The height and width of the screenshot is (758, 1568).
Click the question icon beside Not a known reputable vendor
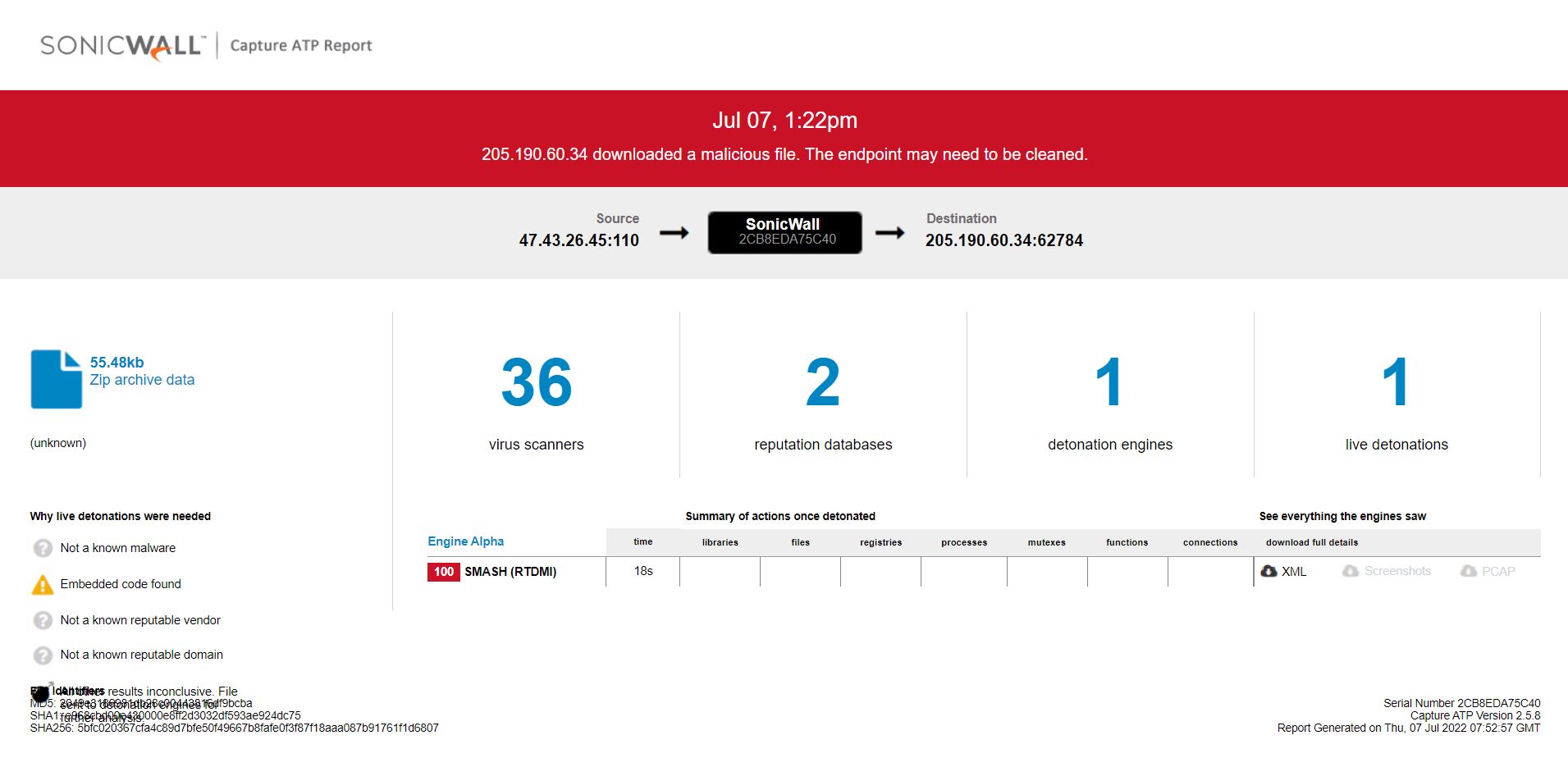tap(43, 620)
